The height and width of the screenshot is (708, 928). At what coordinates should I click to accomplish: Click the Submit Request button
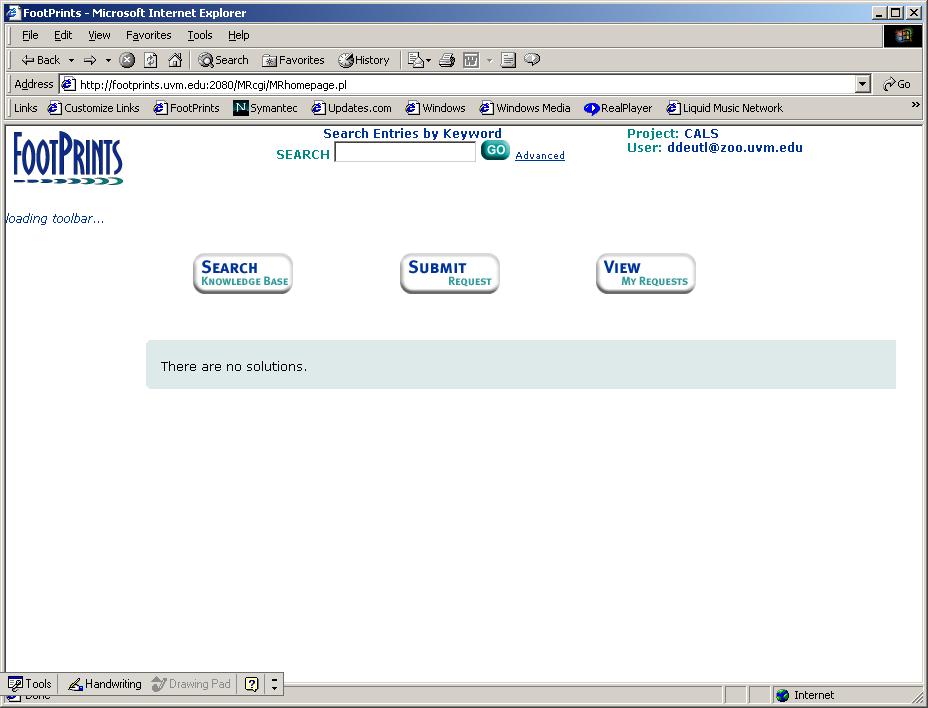coord(449,274)
